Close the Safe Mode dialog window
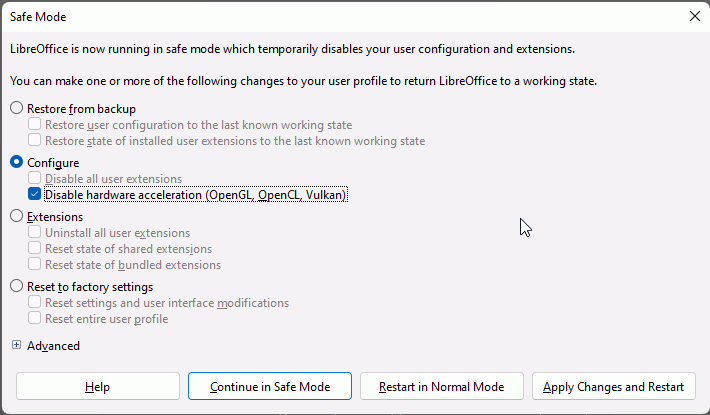Screen dimensions: 710x415 click(x=694, y=16)
